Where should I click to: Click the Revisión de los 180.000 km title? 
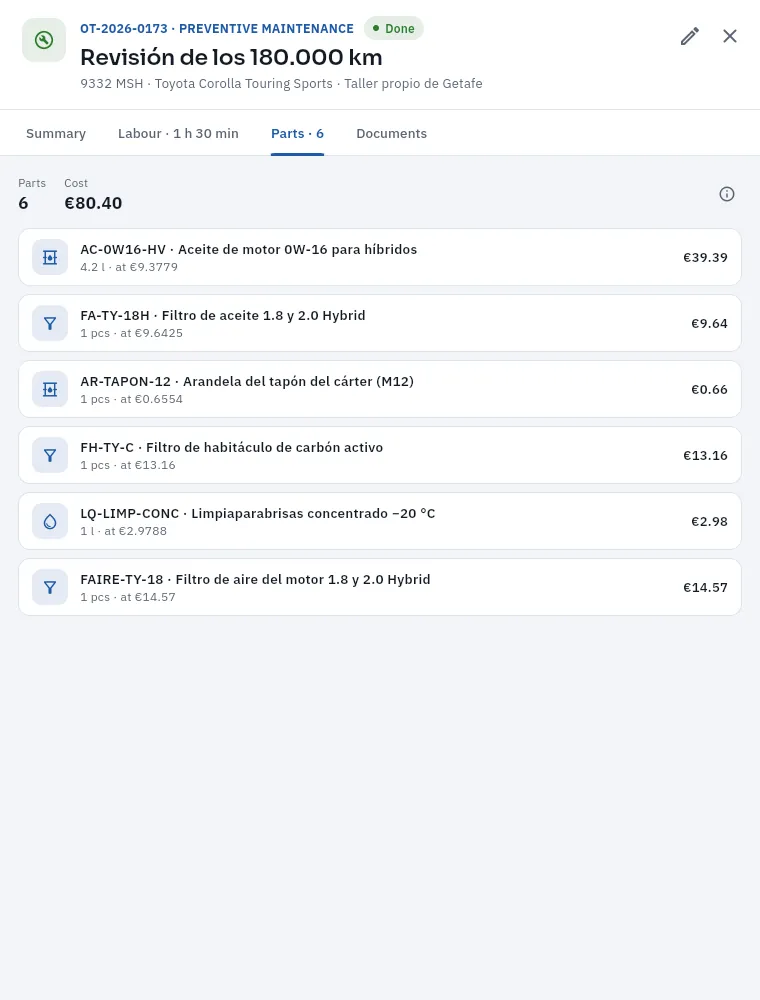tap(231, 57)
